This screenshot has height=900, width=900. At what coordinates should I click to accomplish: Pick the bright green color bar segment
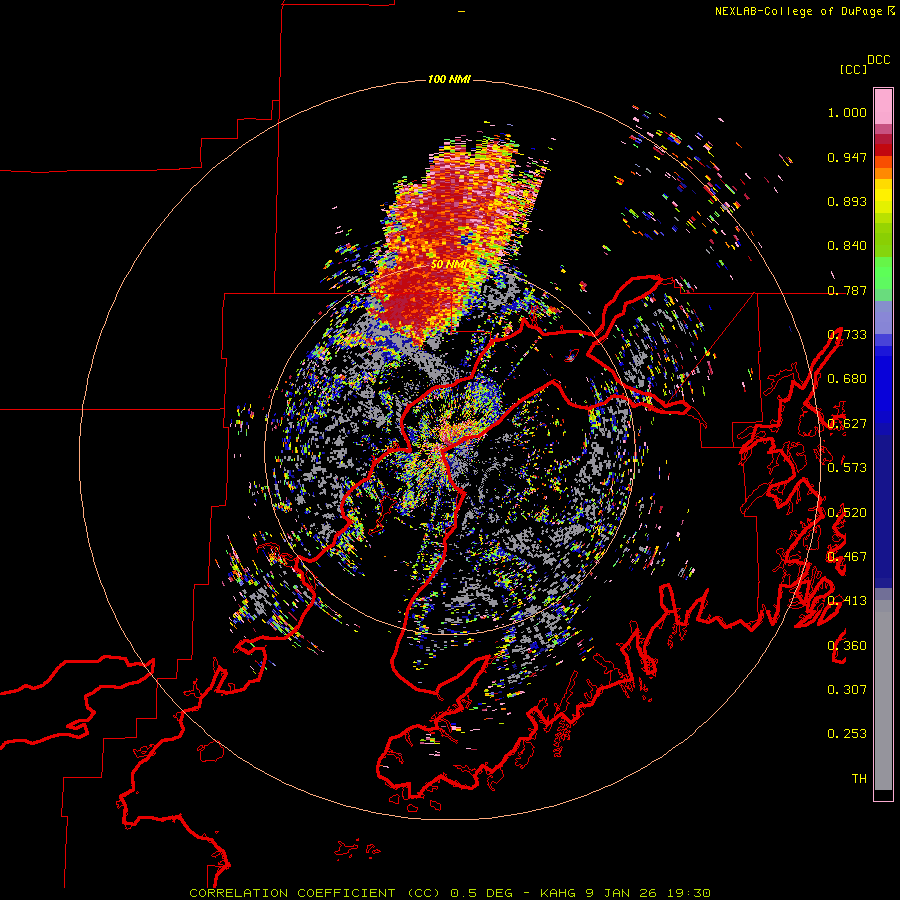(x=883, y=272)
